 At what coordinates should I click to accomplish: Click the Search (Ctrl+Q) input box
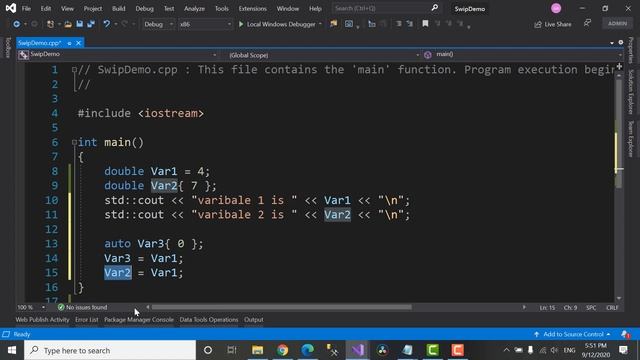(386, 8)
